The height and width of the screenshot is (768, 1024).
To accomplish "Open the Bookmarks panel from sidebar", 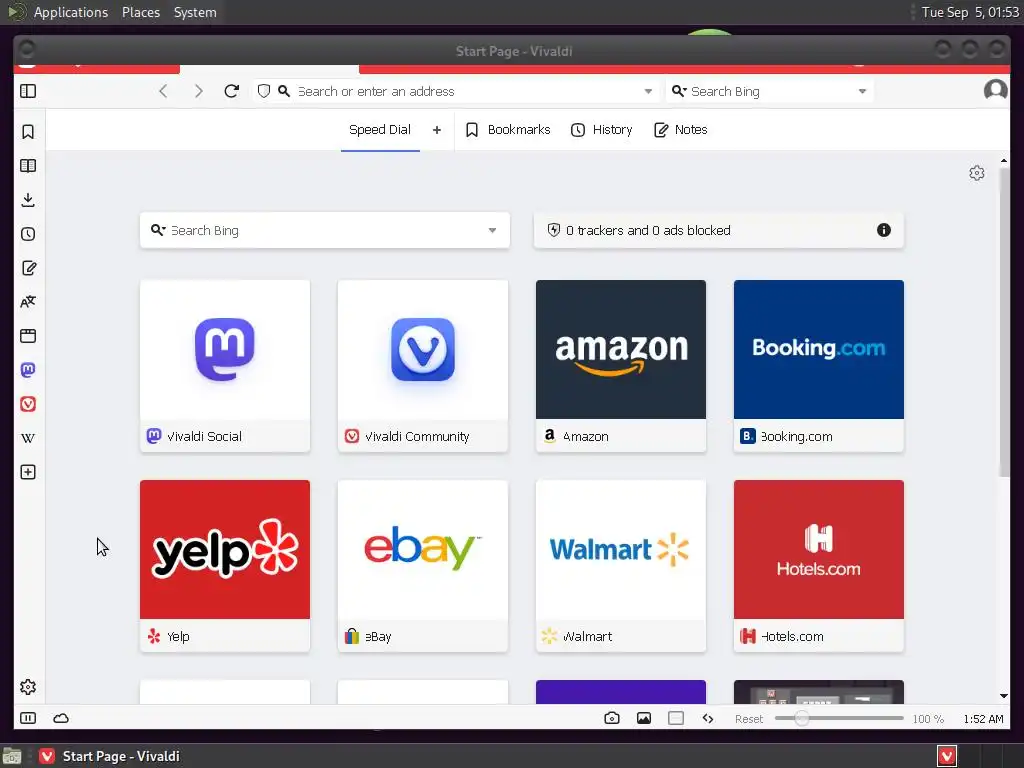I will pos(28,132).
